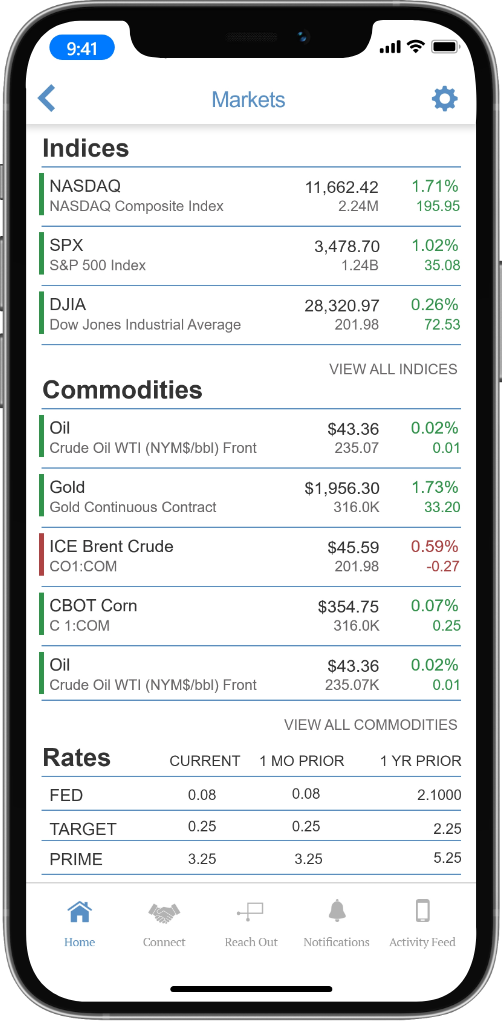Tap the battery icon in status bar
Screen dimensions: 502x1021
tap(446, 47)
